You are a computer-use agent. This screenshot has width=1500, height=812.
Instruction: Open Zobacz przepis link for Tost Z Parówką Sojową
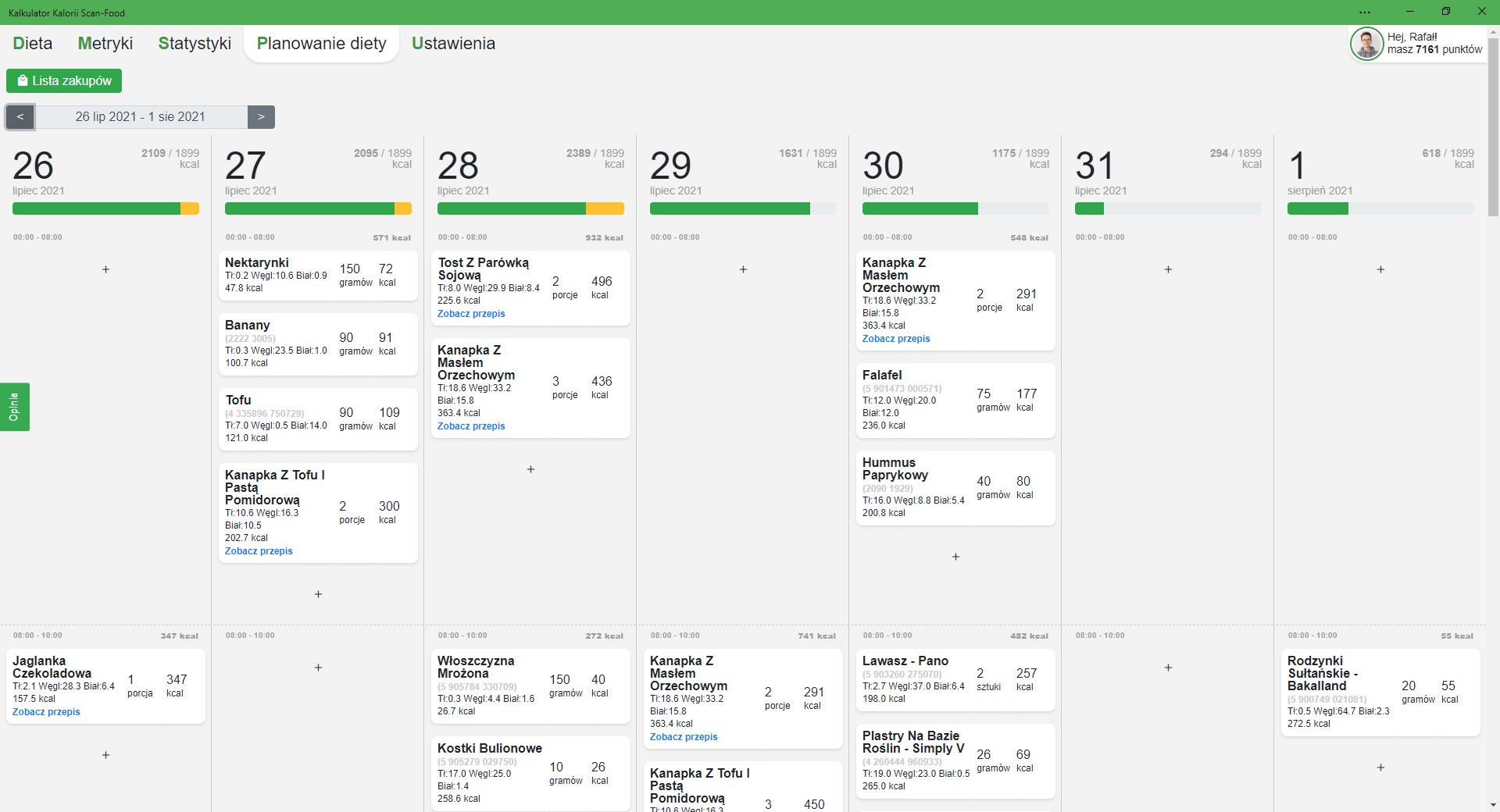[x=471, y=314]
